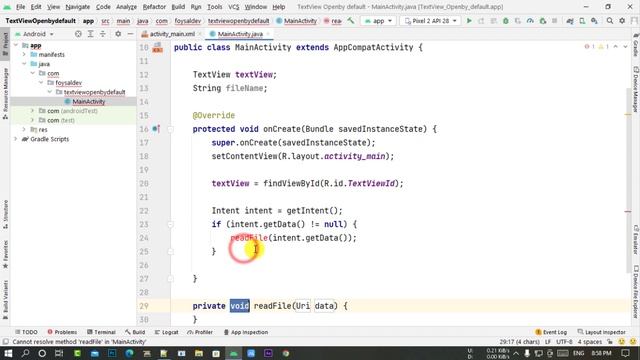Screen dimensions: 640x360
Task: Collapse the app module tree node
Action: pyautogui.click(x=16, y=45)
